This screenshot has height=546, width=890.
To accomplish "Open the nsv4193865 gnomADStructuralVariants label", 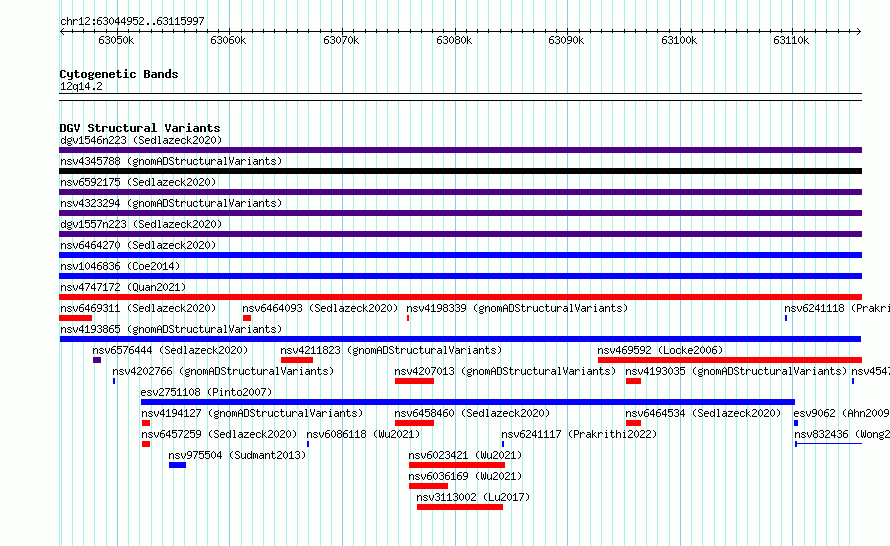I will 171,329.
